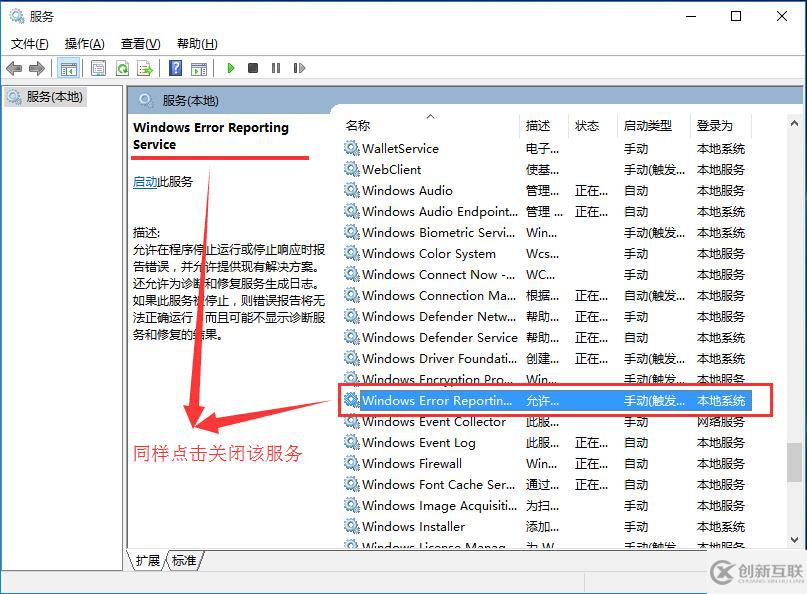The width and height of the screenshot is (807, 594).
Task: Click the Export list toolbar icon
Action: point(145,68)
